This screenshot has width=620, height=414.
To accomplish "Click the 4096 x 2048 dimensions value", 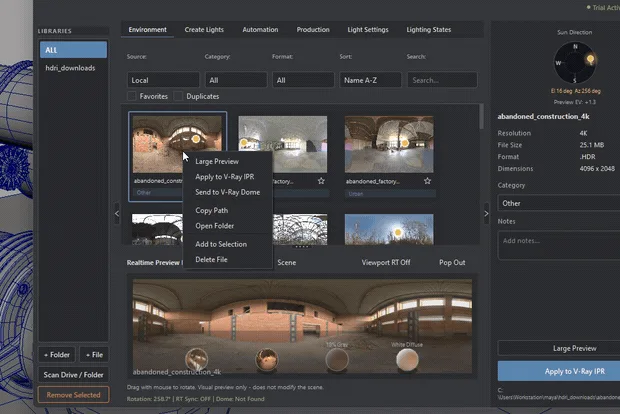I will 597,168.
